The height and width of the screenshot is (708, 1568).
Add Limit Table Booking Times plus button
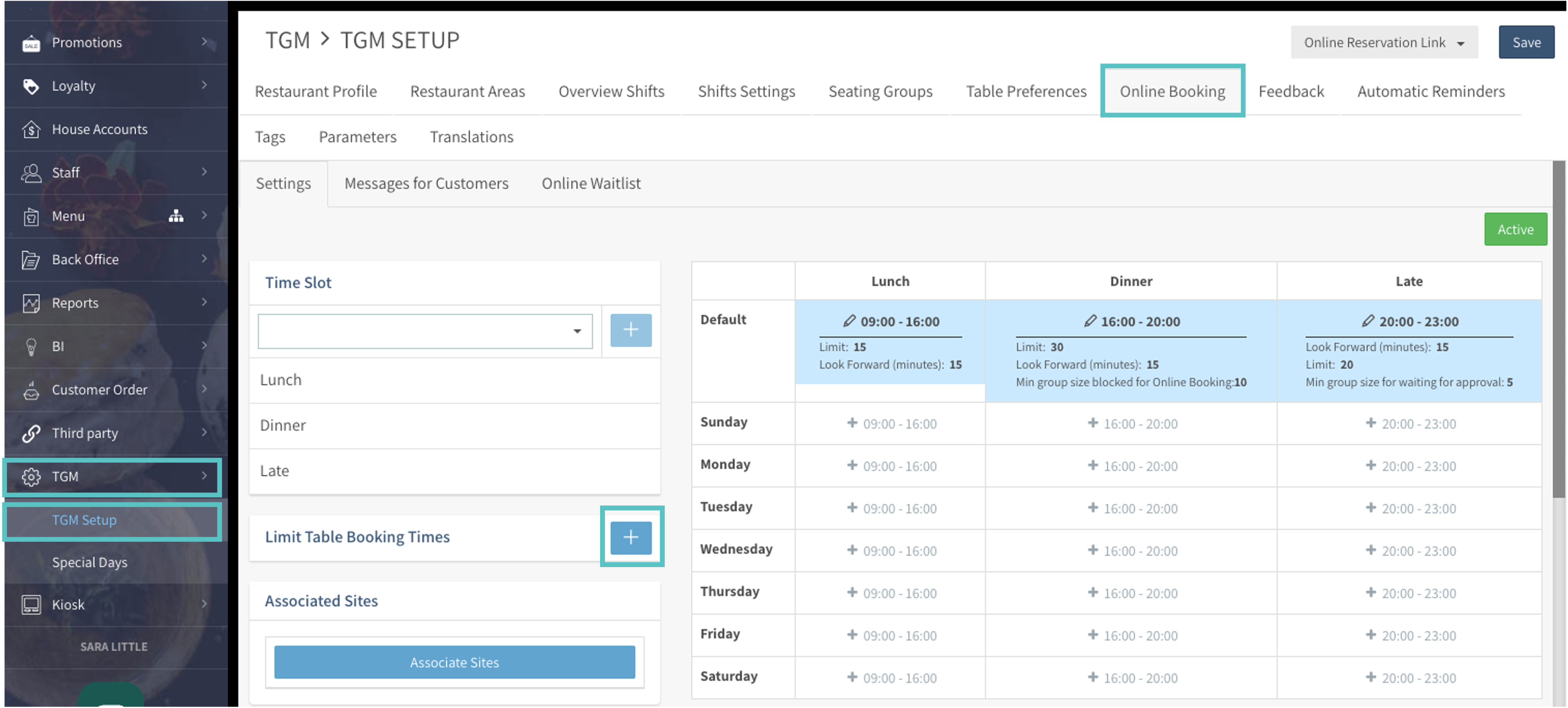pos(631,537)
